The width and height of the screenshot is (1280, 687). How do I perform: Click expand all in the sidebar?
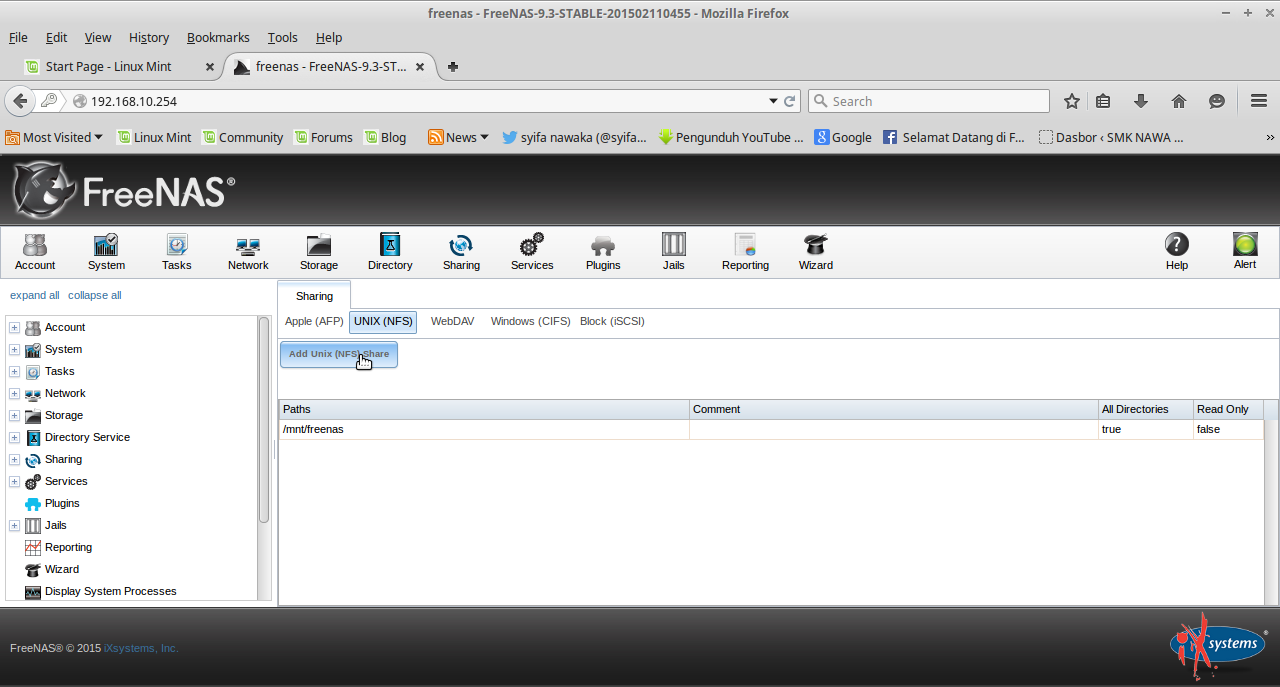[34, 295]
